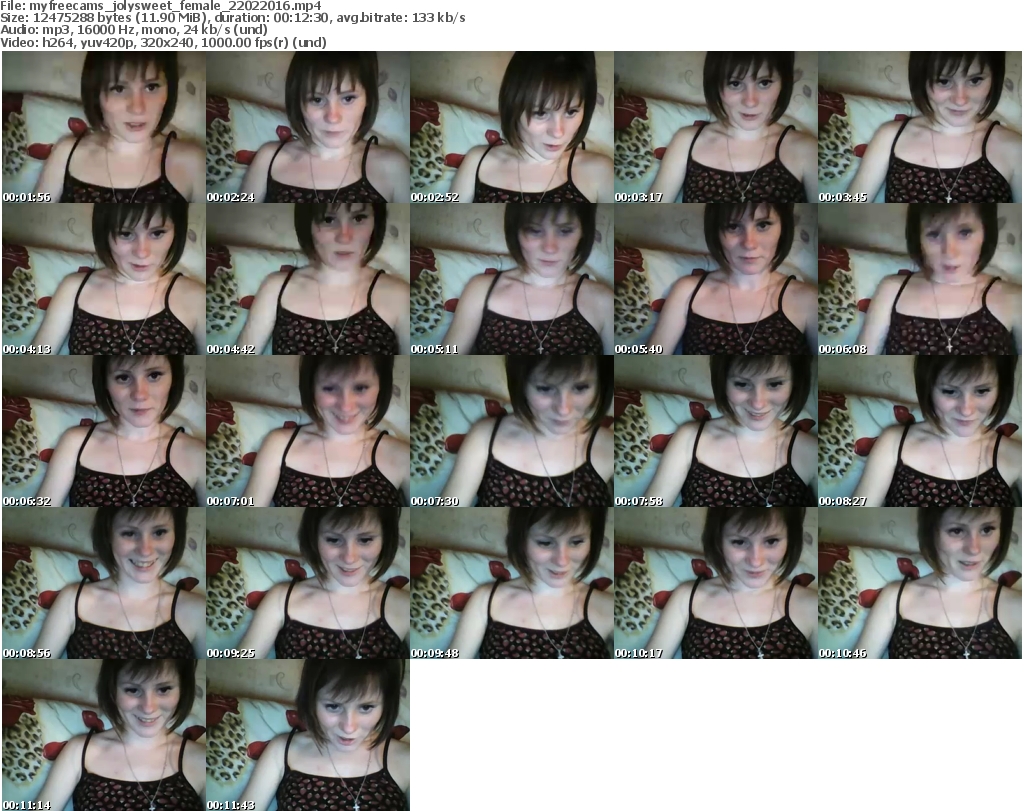The width and height of the screenshot is (1024, 811).
Task: Select the thumbnail timestamped 00:05:40
Action: [716, 279]
